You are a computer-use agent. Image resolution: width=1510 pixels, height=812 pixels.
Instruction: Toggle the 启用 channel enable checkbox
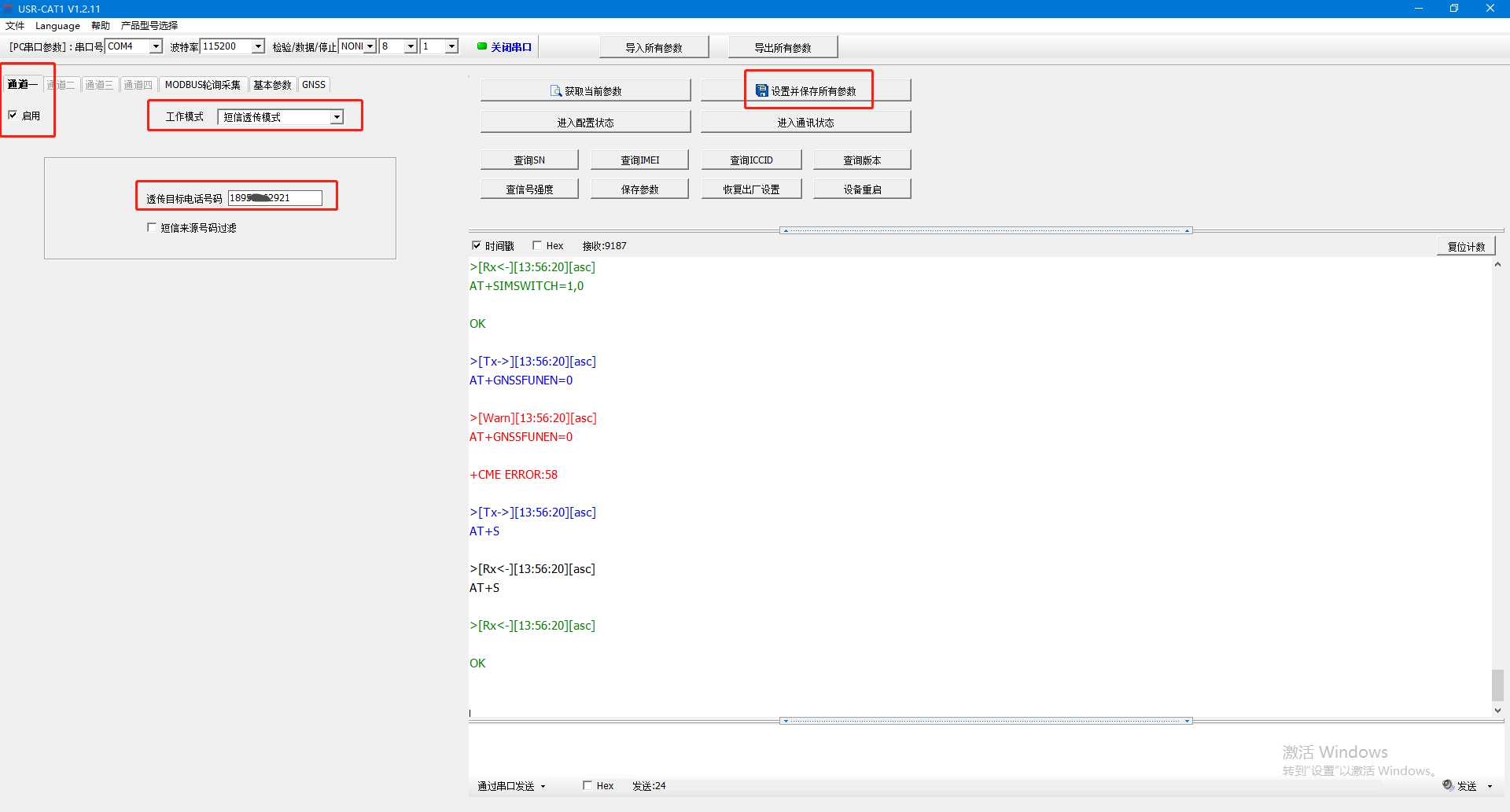click(x=13, y=115)
